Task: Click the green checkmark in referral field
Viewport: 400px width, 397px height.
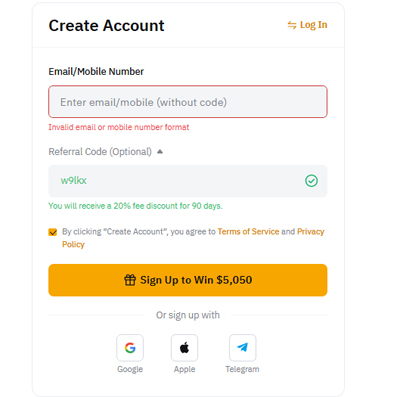Action: [311, 181]
